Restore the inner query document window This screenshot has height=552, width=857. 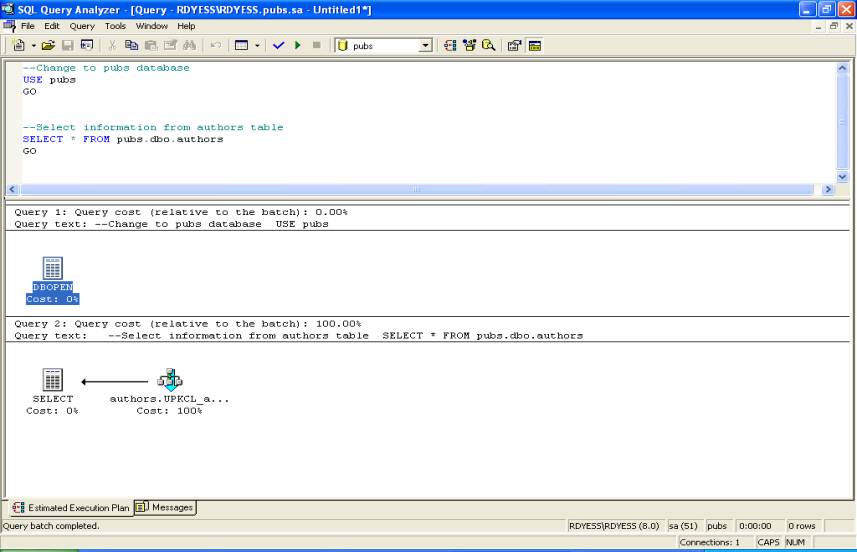(833, 26)
